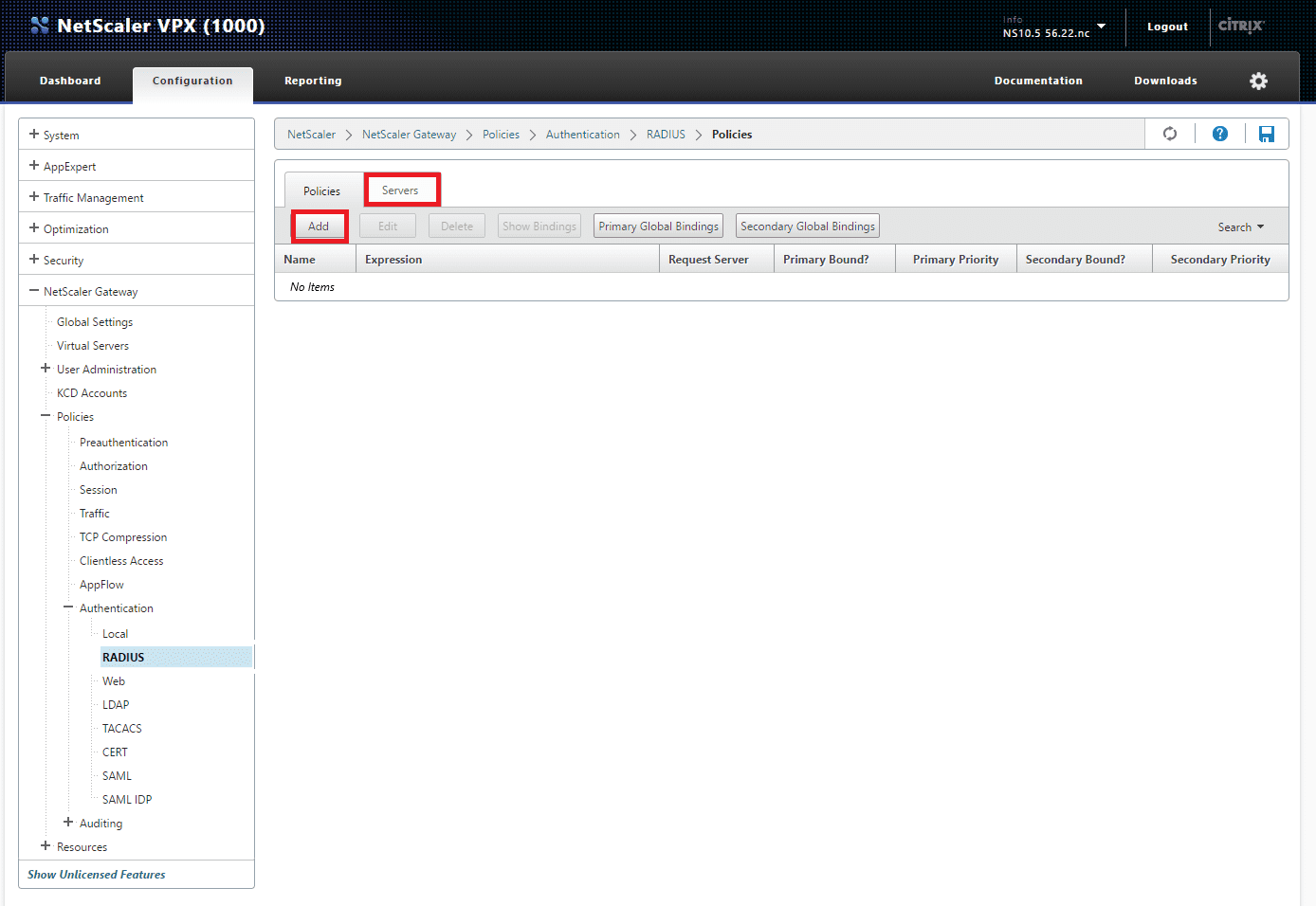This screenshot has width=1316, height=906.
Task: Switch to the Reporting tab
Action: pyautogui.click(x=313, y=81)
